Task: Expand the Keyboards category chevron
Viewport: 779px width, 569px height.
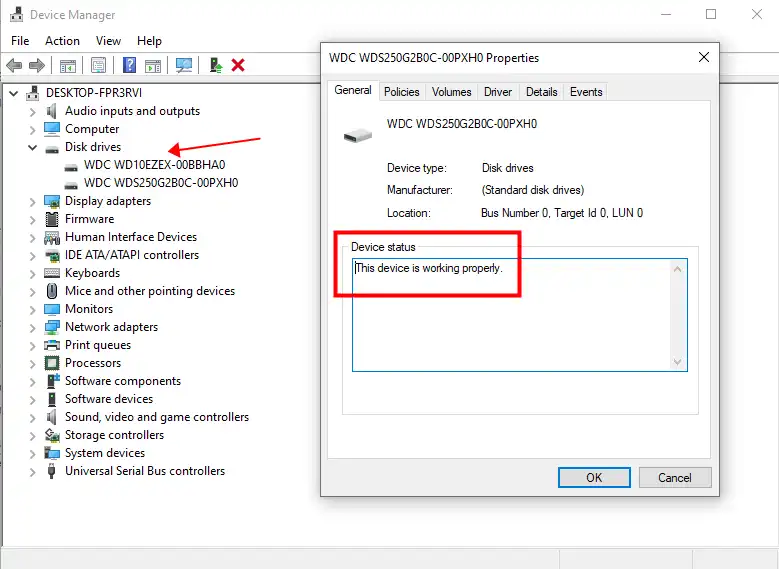Action: 32,273
